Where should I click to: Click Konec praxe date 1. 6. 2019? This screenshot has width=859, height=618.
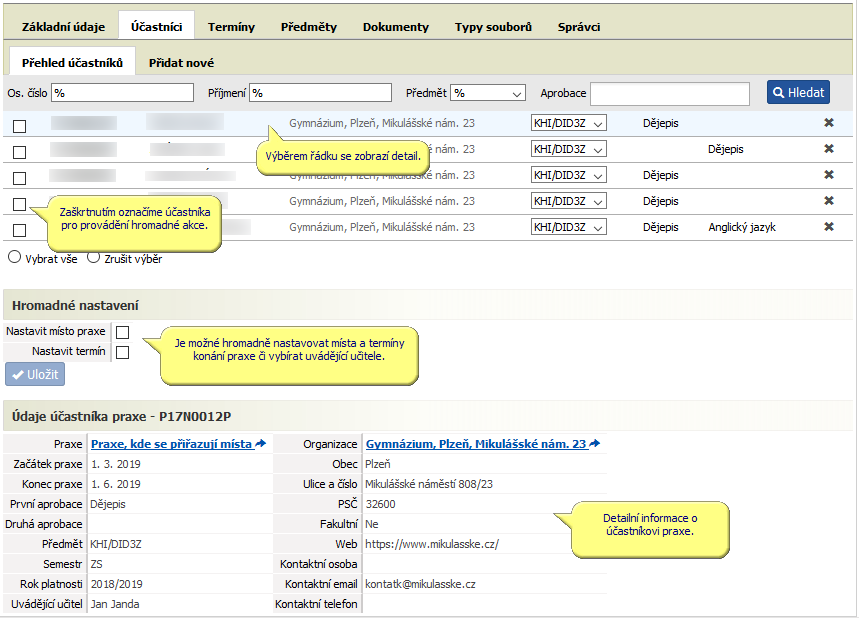pos(116,484)
